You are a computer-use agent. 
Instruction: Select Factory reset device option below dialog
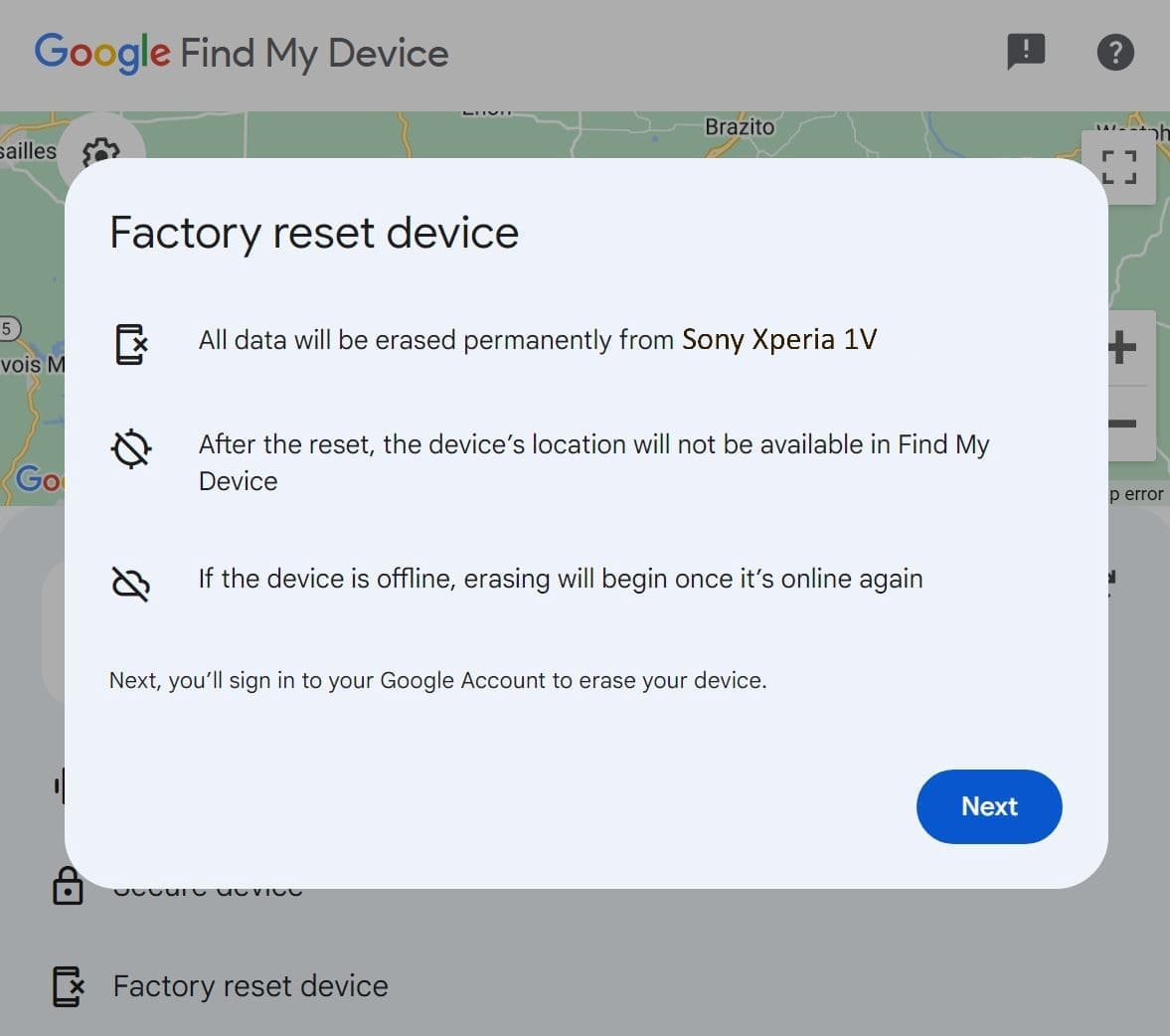click(x=251, y=986)
